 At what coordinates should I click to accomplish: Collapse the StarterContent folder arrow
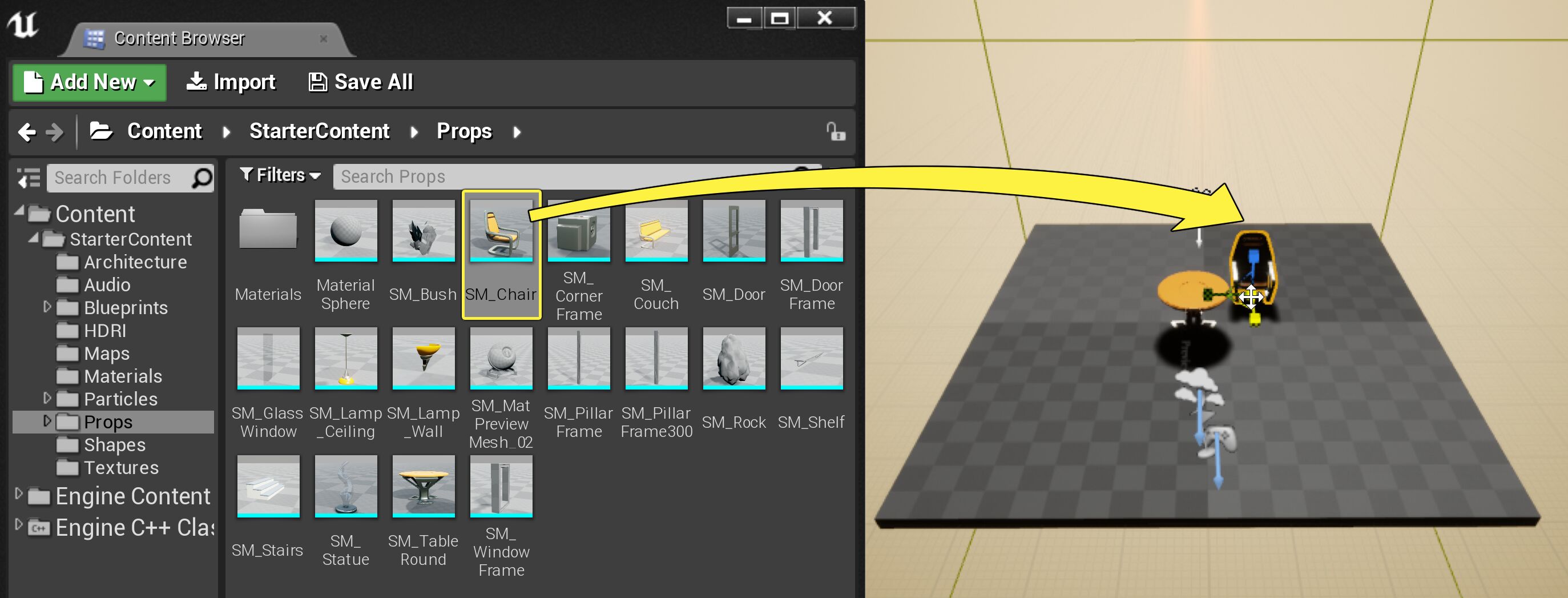[34, 238]
